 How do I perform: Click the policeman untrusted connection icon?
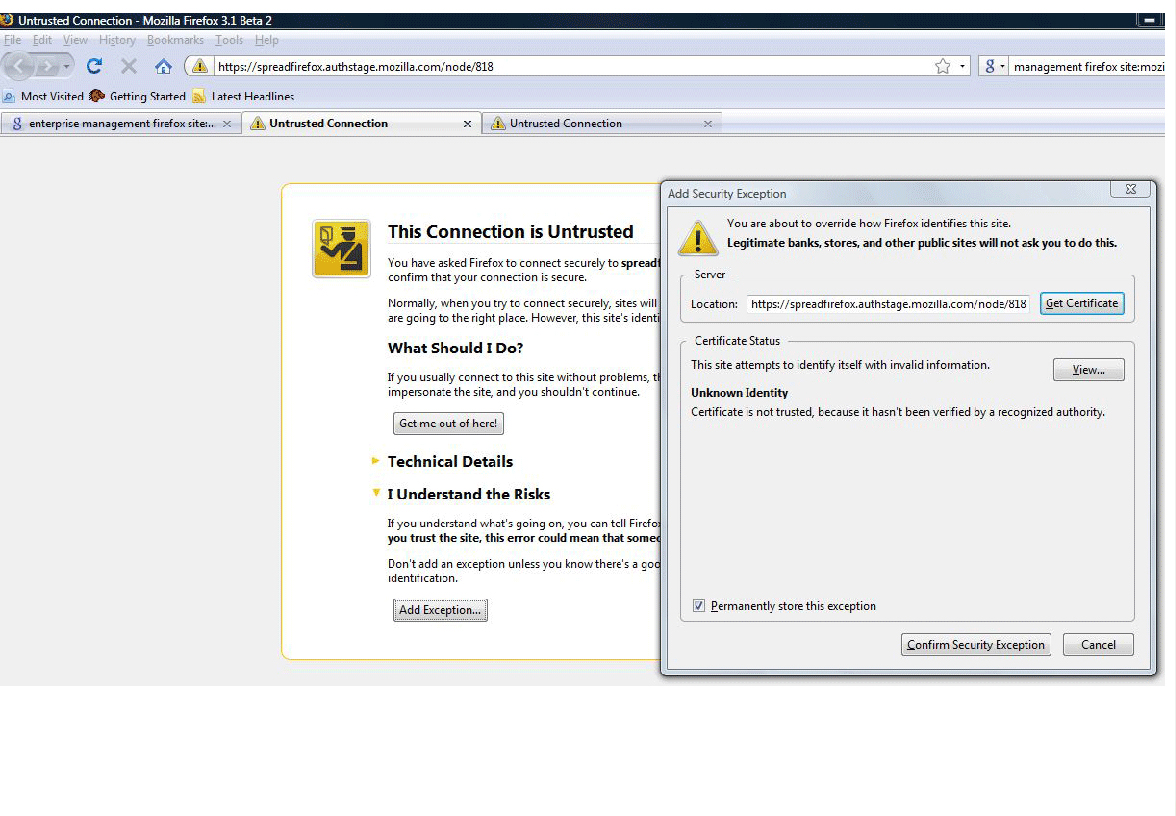(x=341, y=249)
